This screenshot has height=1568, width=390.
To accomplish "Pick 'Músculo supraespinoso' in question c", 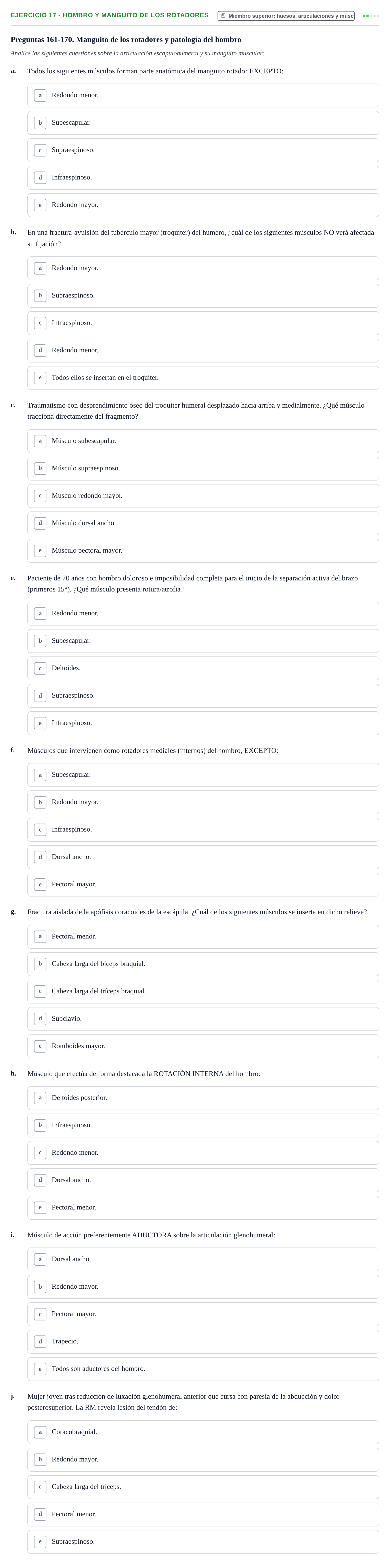I will tap(203, 469).
